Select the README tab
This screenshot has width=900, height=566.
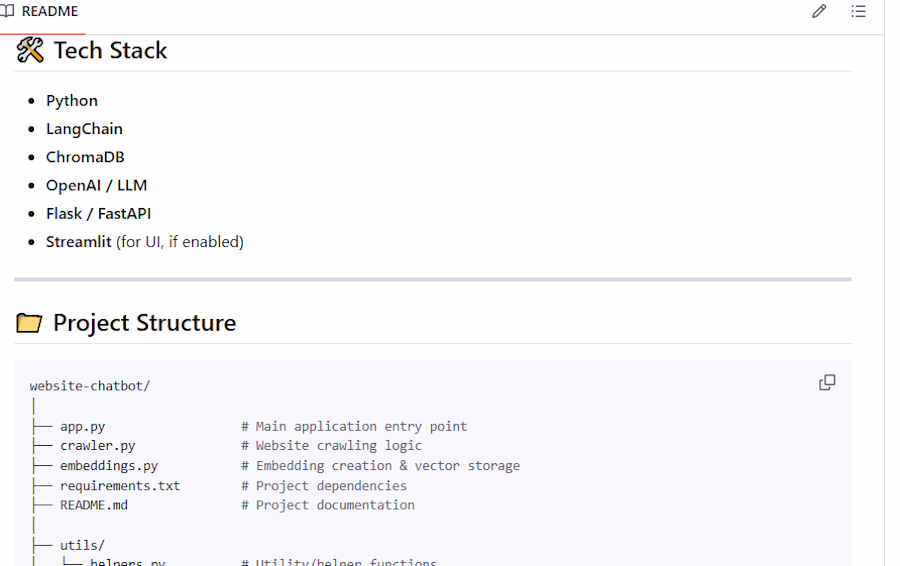(x=49, y=12)
